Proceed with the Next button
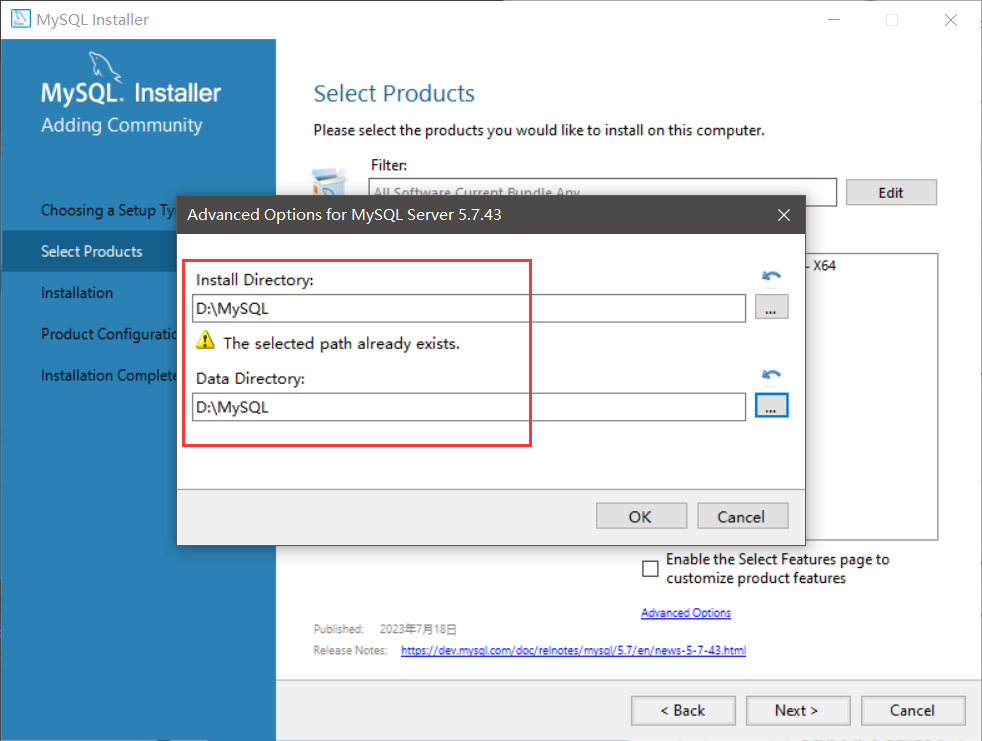This screenshot has width=982, height=741. click(x=798, y=710)
